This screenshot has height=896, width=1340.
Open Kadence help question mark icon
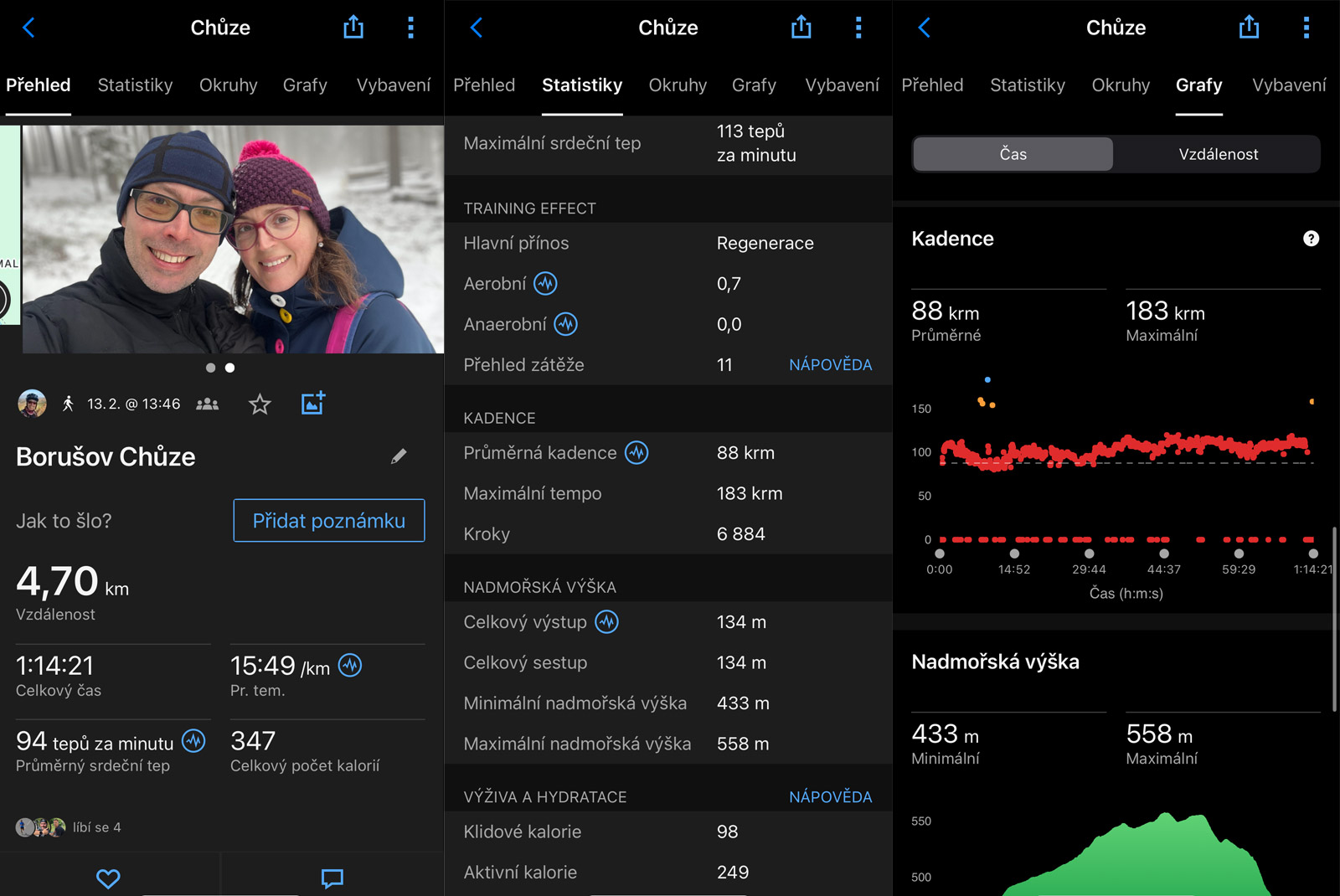[x=1311, y=239]
